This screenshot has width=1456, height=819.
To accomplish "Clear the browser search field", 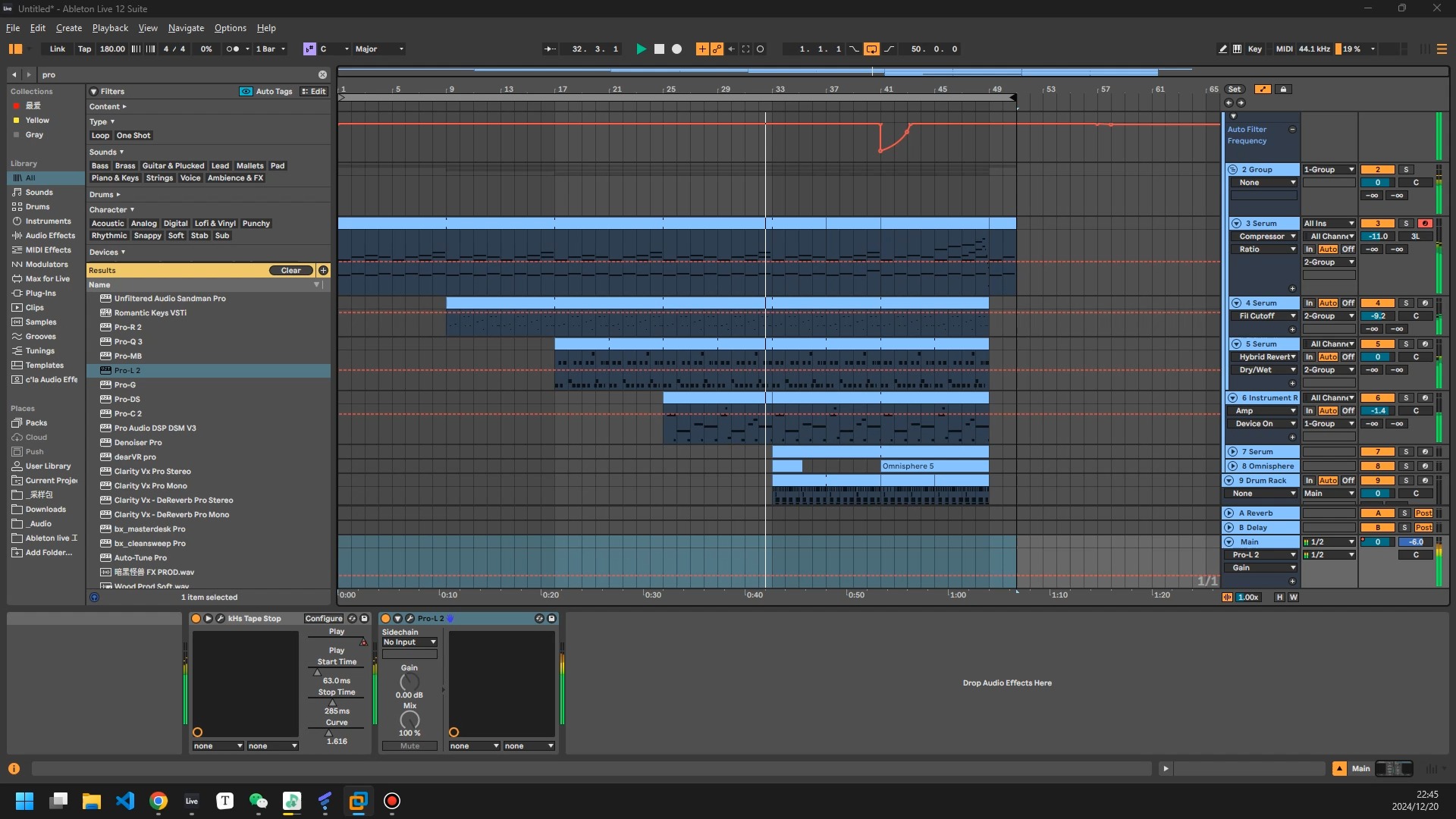I will click(x=322, y=74).
